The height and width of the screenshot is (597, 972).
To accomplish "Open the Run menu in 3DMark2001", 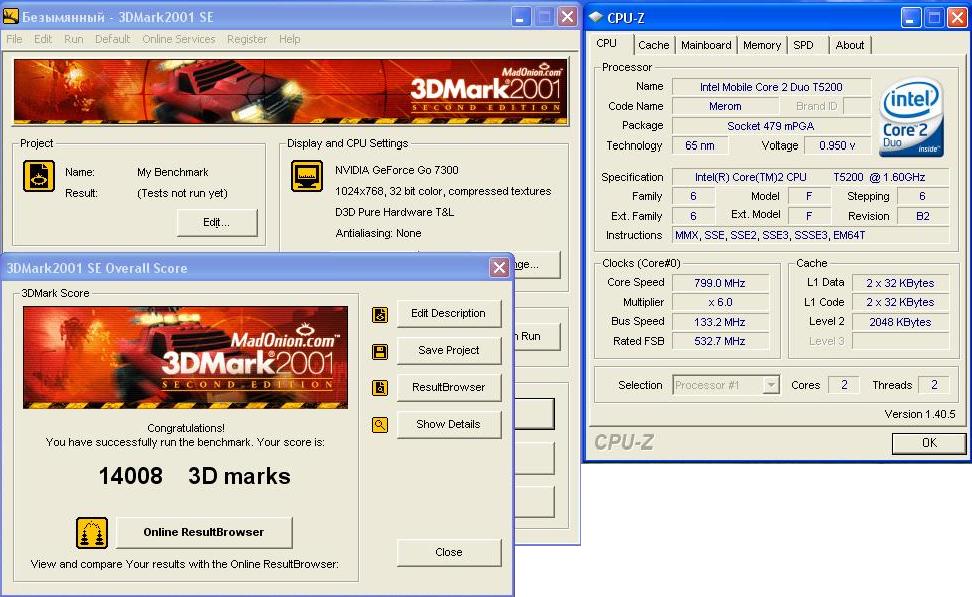I will [74, 39].
